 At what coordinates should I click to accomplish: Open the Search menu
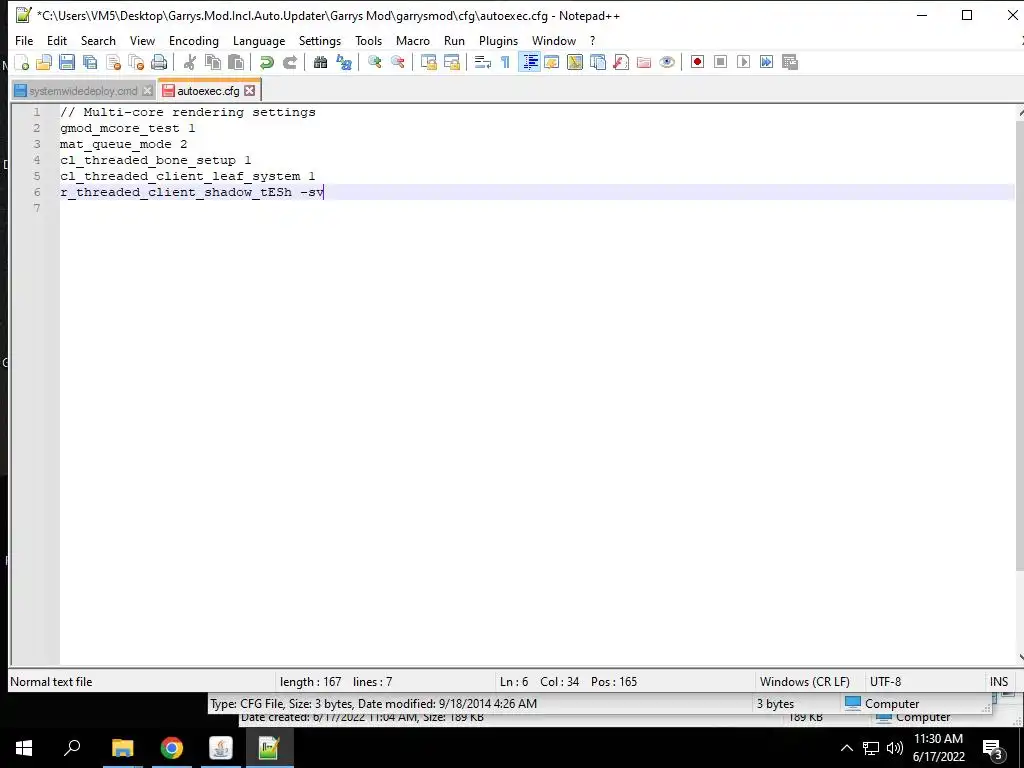click(x=98, y=40)
